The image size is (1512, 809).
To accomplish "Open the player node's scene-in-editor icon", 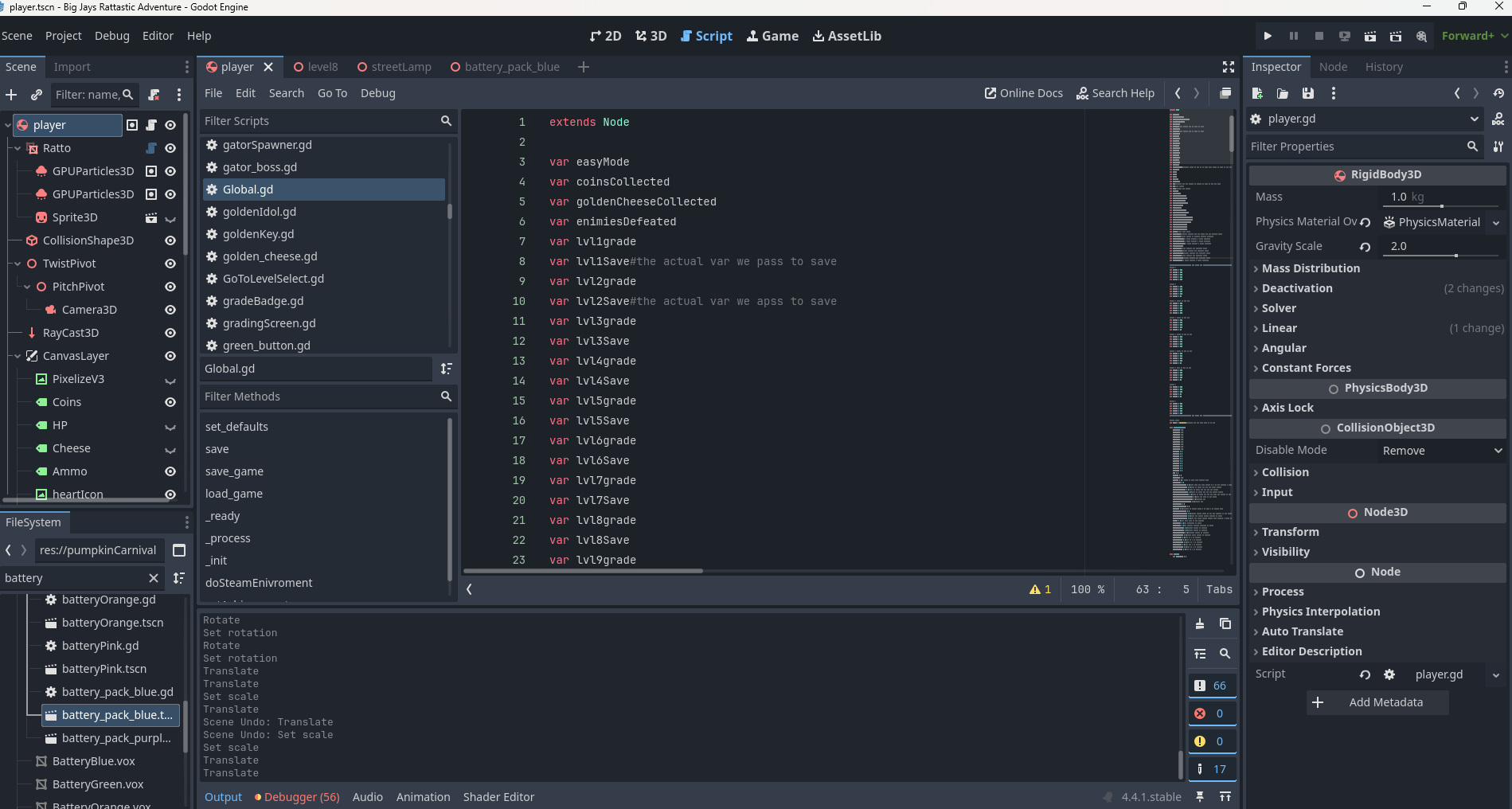I will [x=132, y=125].
